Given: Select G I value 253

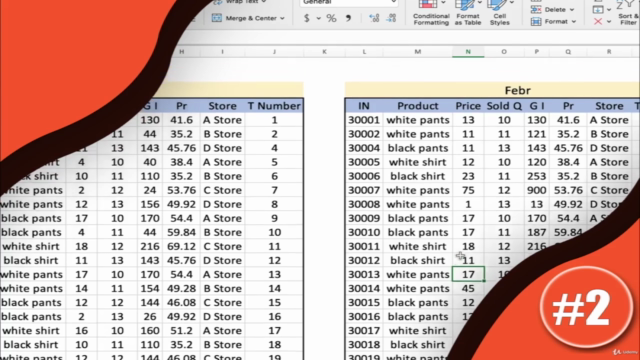Looking at the screenshot, I should [x=537, y=176].
